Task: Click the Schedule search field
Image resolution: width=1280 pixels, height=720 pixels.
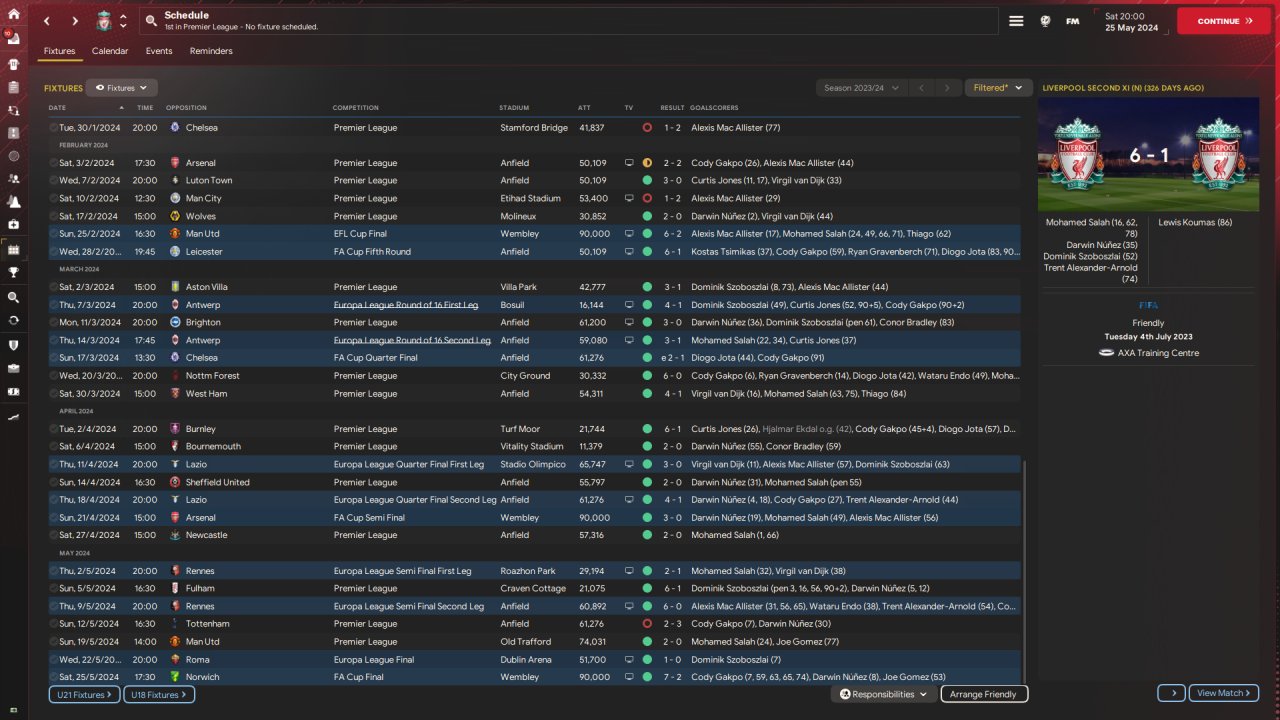Action: pyautogui.click(x=568, y=21)
